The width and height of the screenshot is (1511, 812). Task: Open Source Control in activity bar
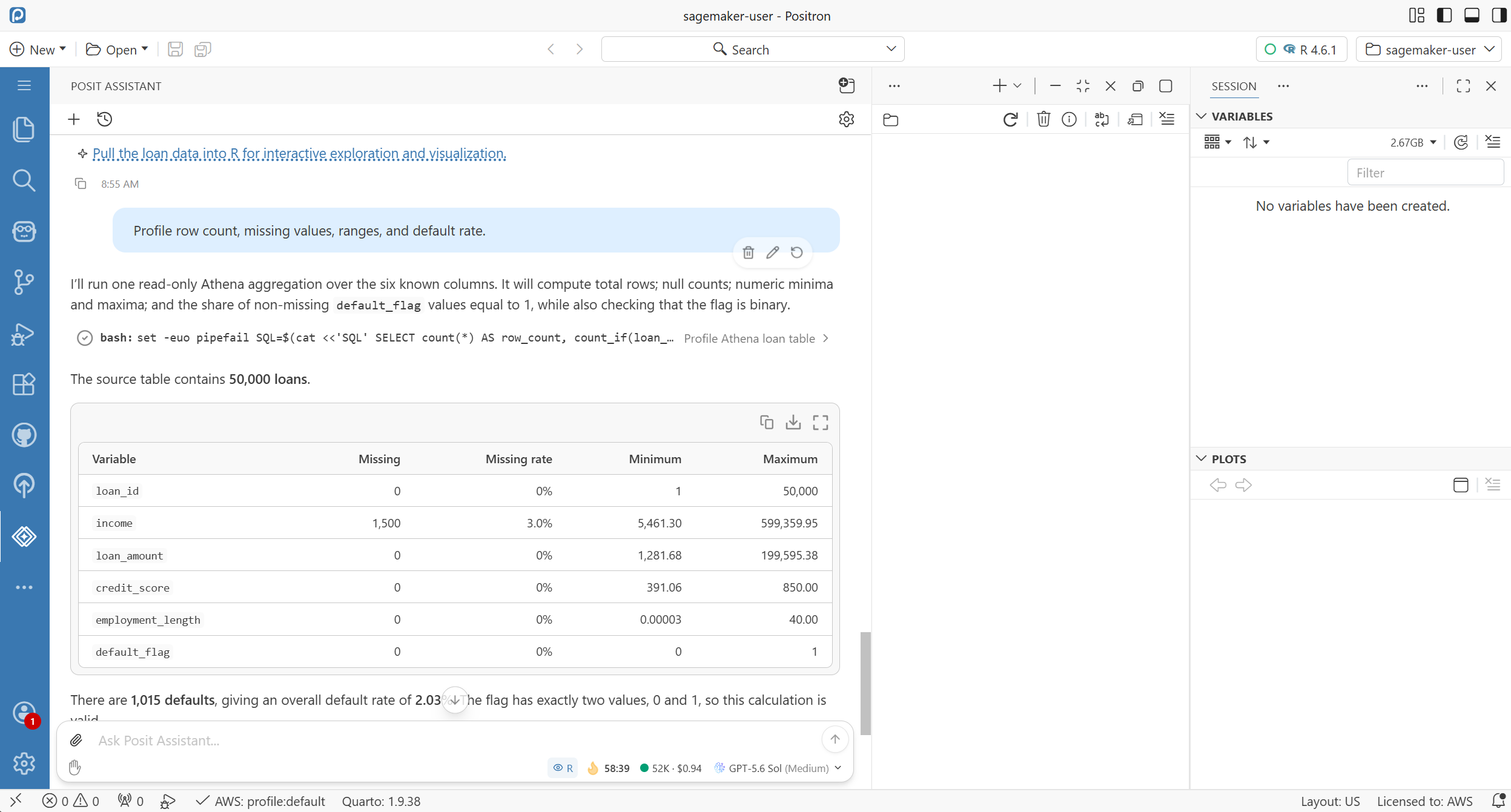pyautogui.click(x=24, y=282)
